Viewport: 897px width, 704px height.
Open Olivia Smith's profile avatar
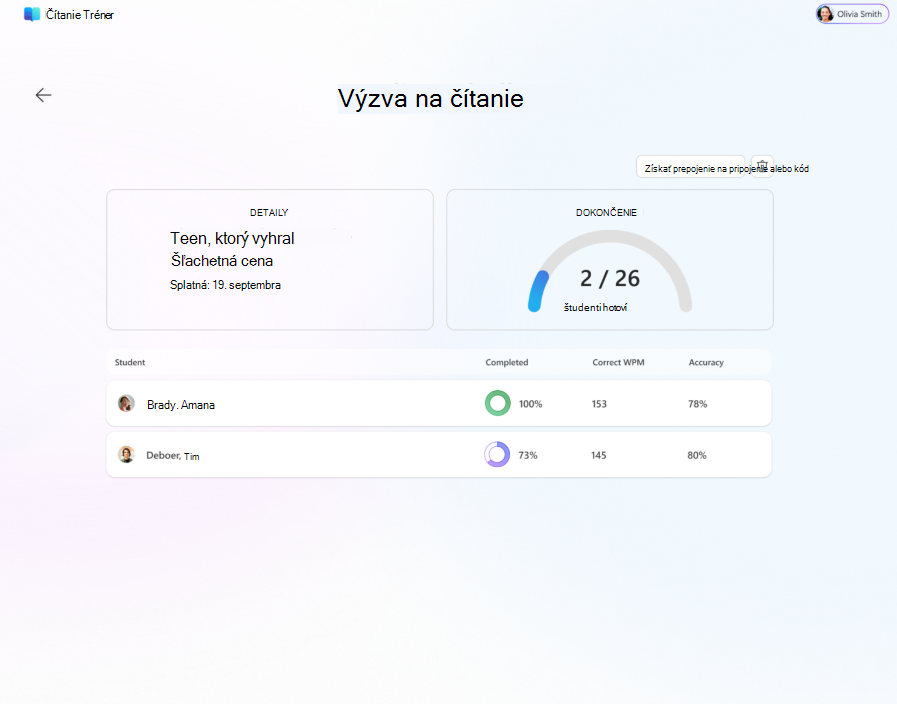pyautogui.click(x=824, y=14)
